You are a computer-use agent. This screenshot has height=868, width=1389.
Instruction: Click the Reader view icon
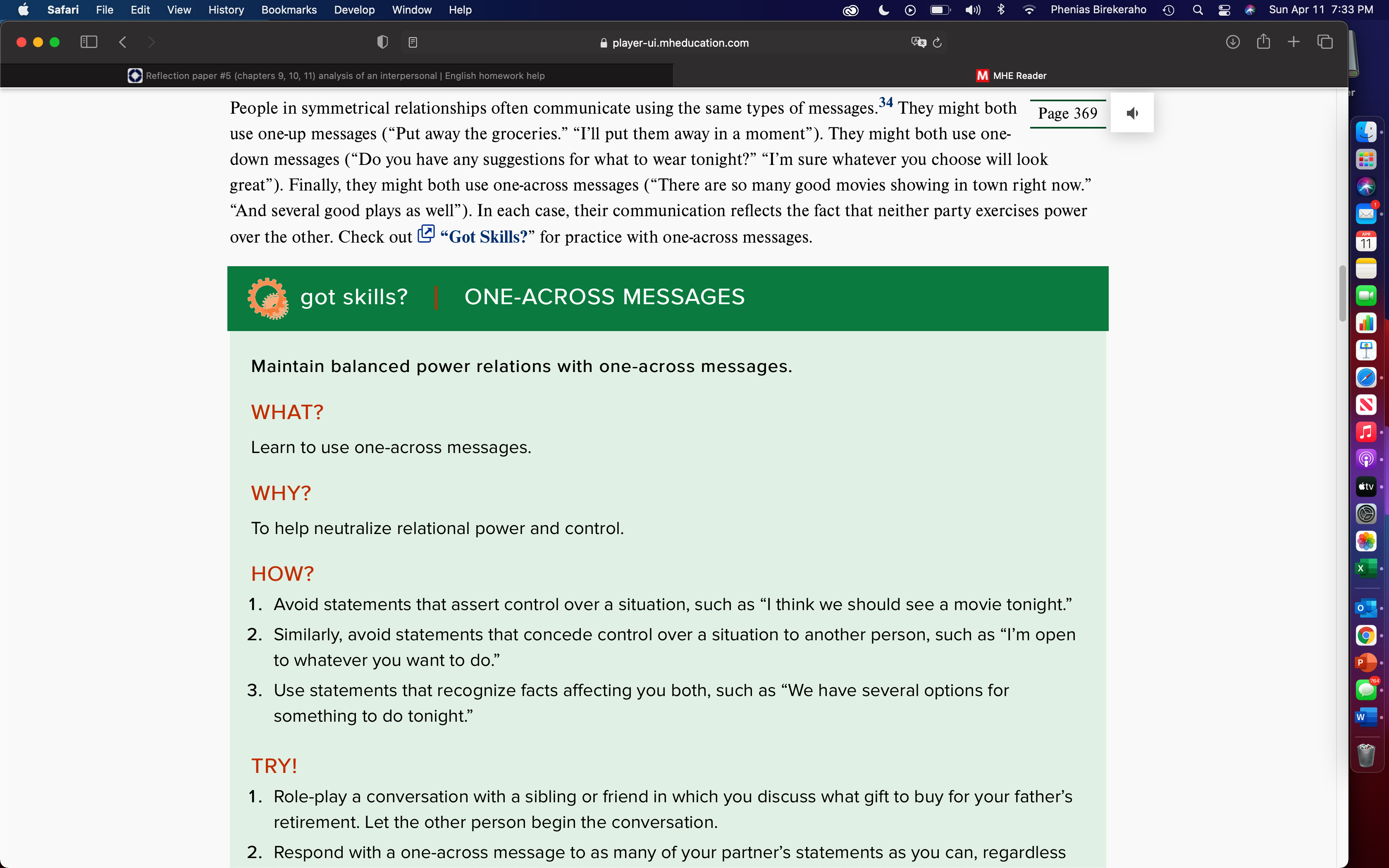tap(413, 43)
